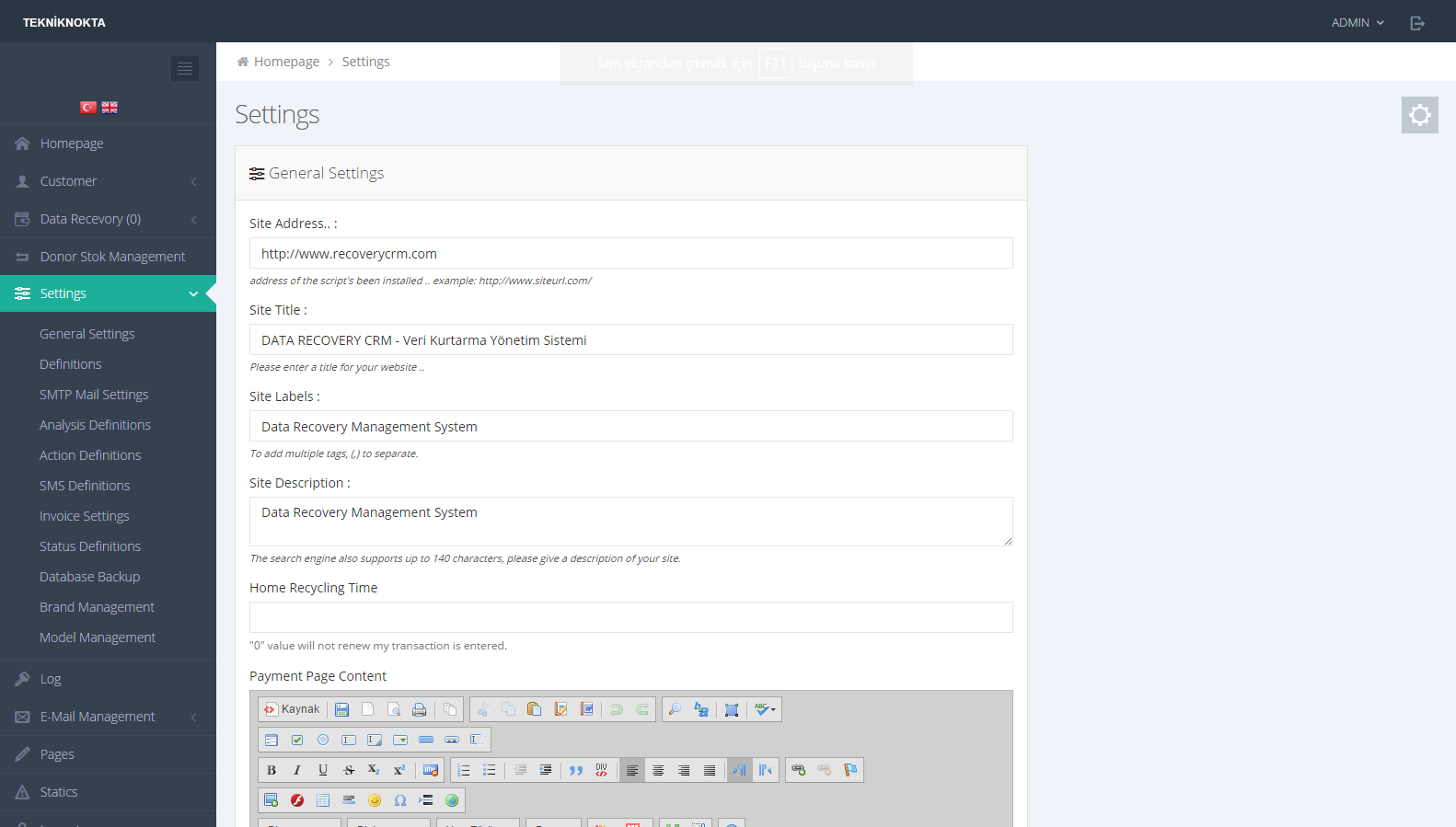Screen dimensions: 1456x827
Task: Click the Kaynak source button in editor
Action: click(292, 709)
